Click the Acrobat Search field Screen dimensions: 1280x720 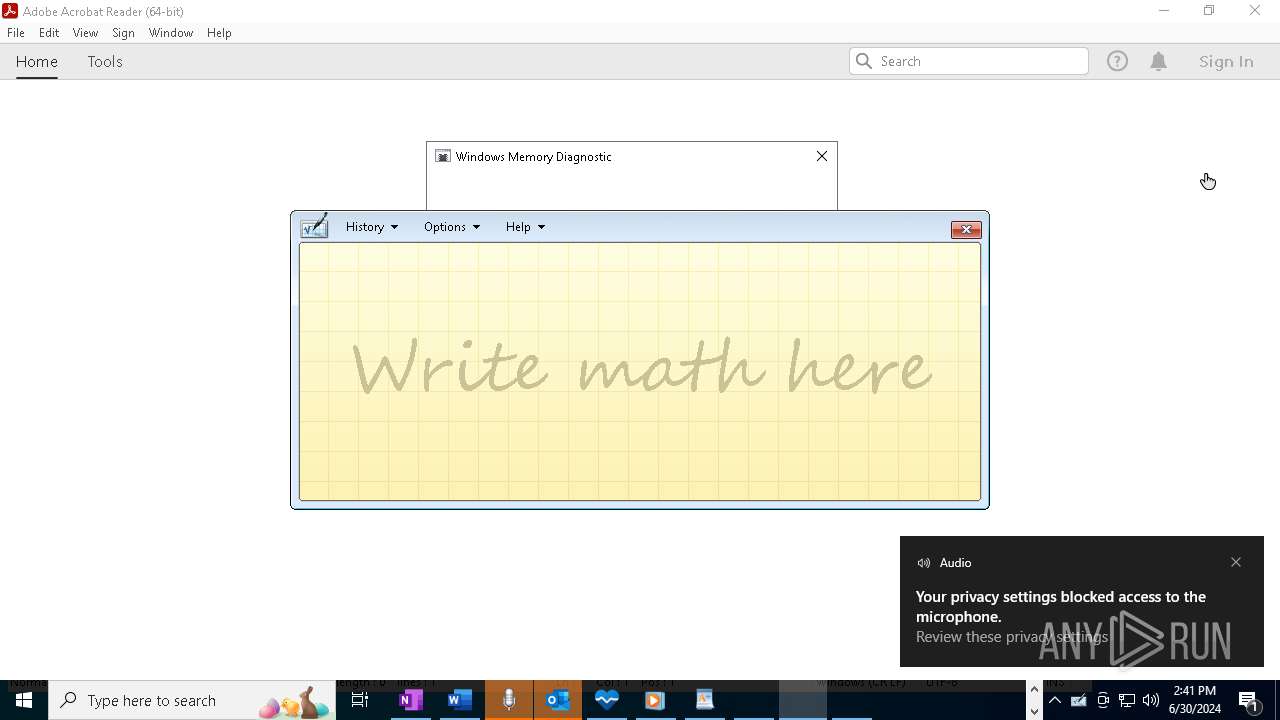click(969, 61)
